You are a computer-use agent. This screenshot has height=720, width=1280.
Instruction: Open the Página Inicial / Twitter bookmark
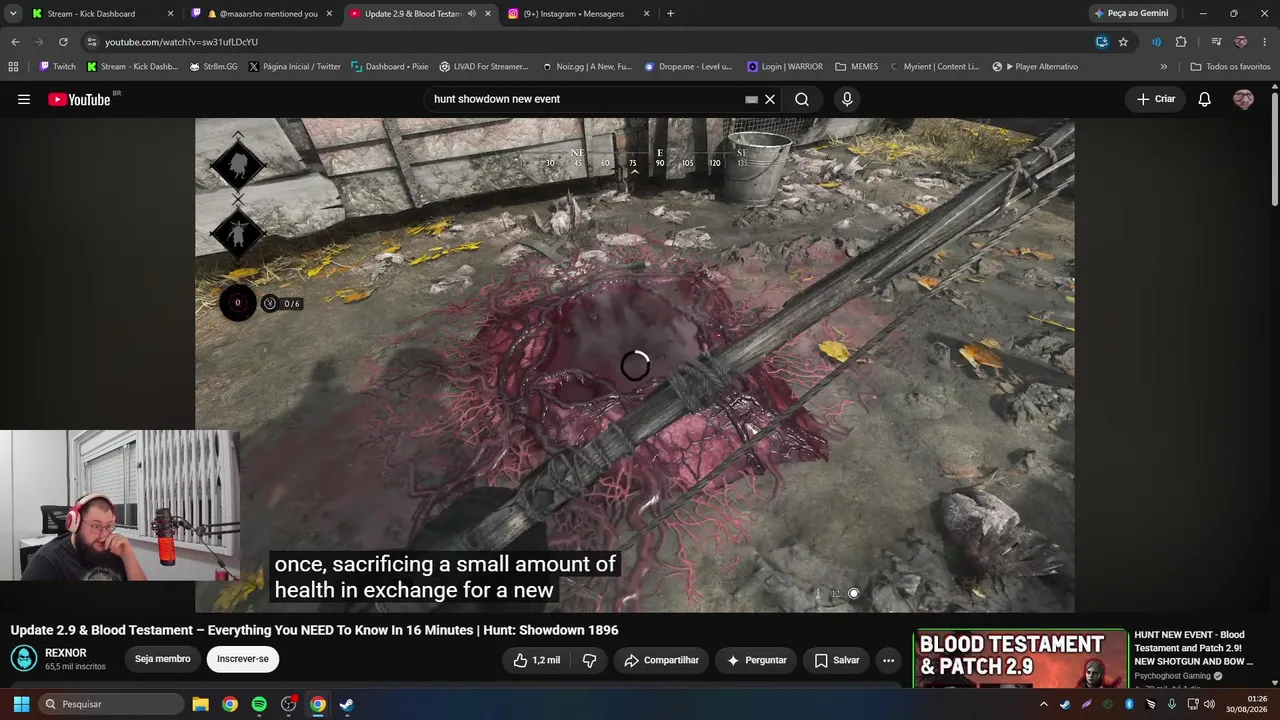(295, 67)
